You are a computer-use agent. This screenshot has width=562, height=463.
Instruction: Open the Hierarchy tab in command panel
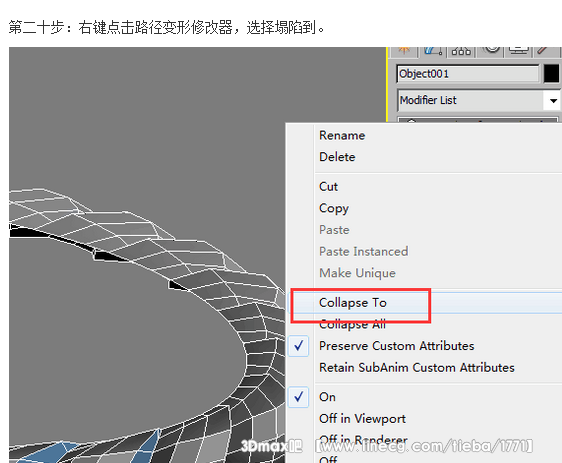[x=461, y=51]
